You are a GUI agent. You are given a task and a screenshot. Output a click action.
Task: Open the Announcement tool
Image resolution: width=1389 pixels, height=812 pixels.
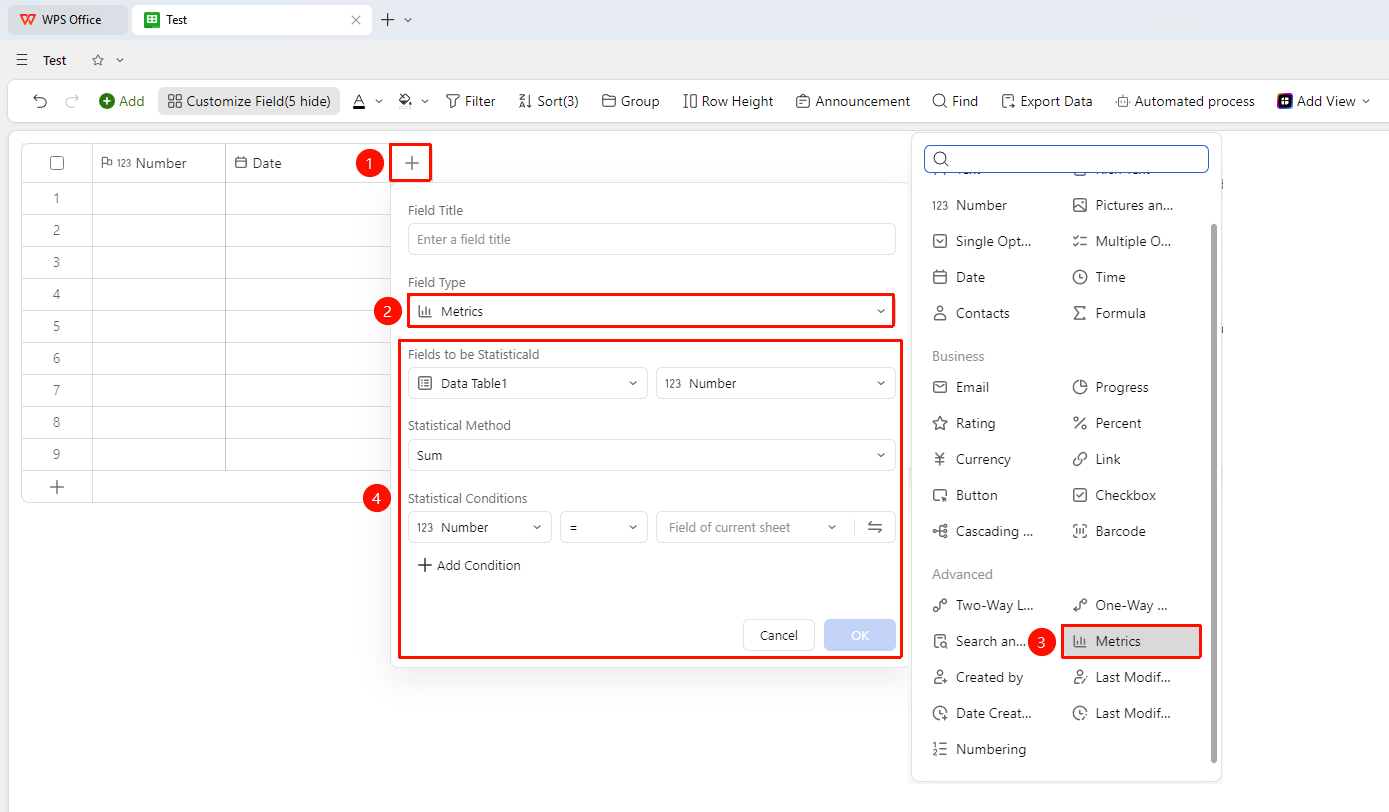point(853,101)
